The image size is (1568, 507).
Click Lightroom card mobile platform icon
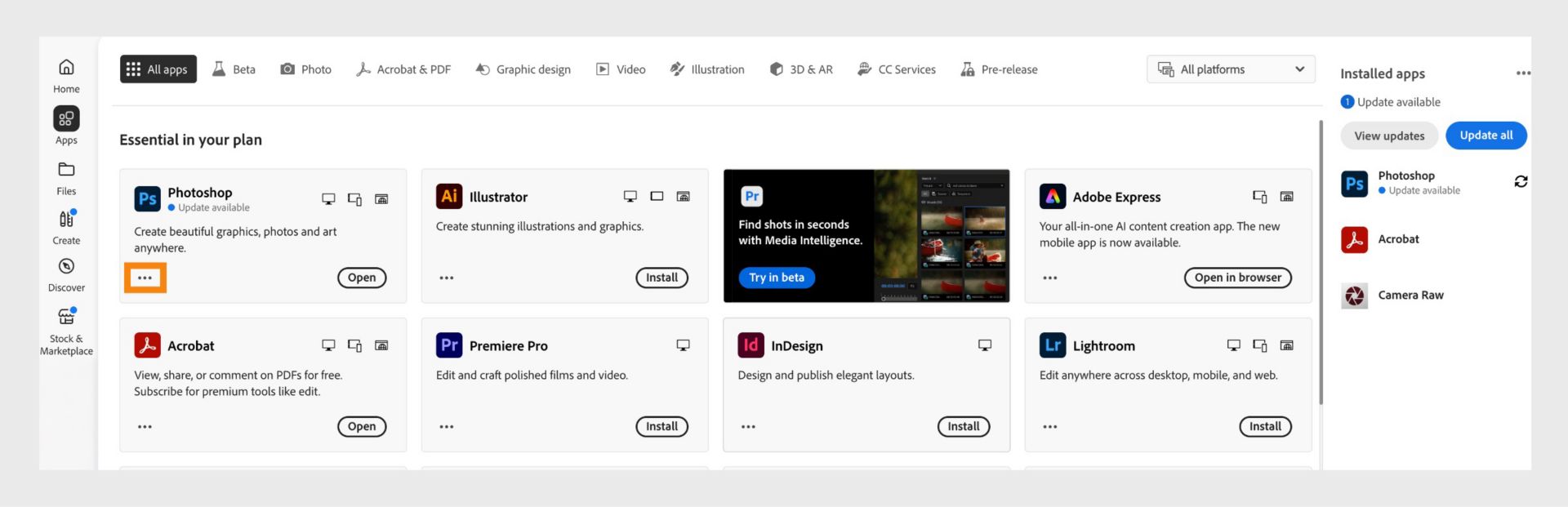click(1260, 345)
